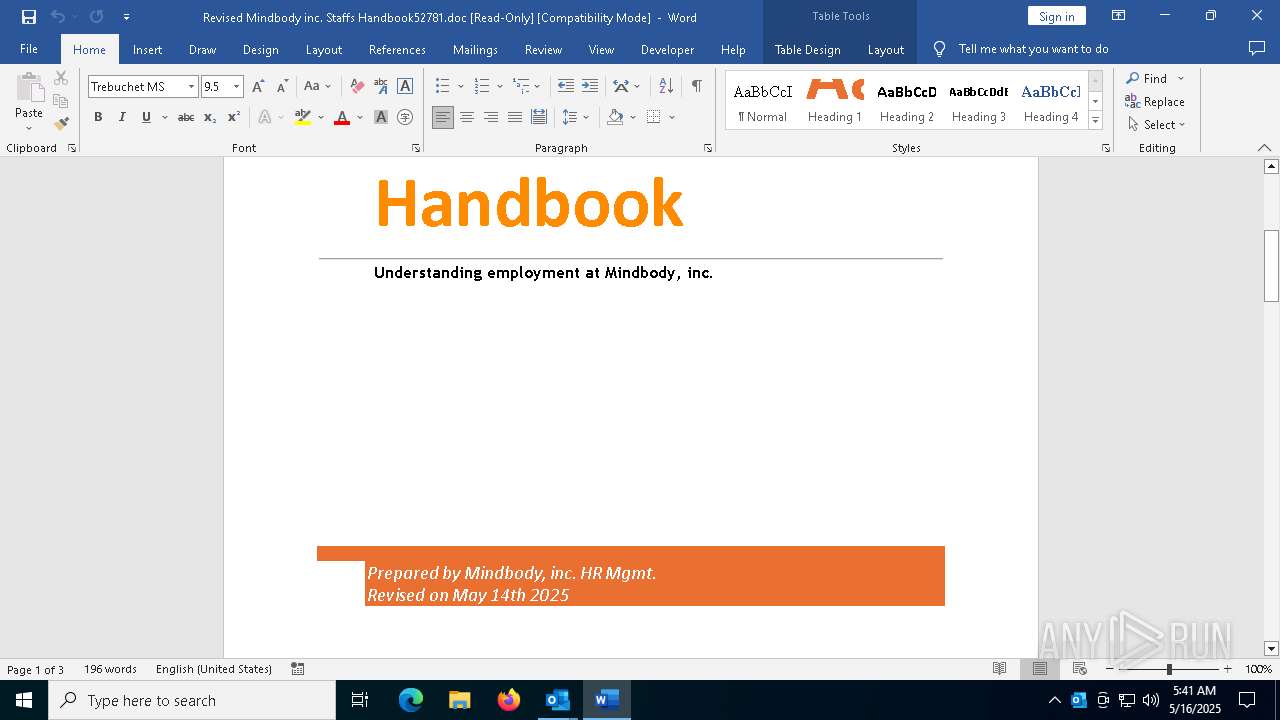
Task: Click vertical scrollbar thumb
Action: coord(1271,265)
